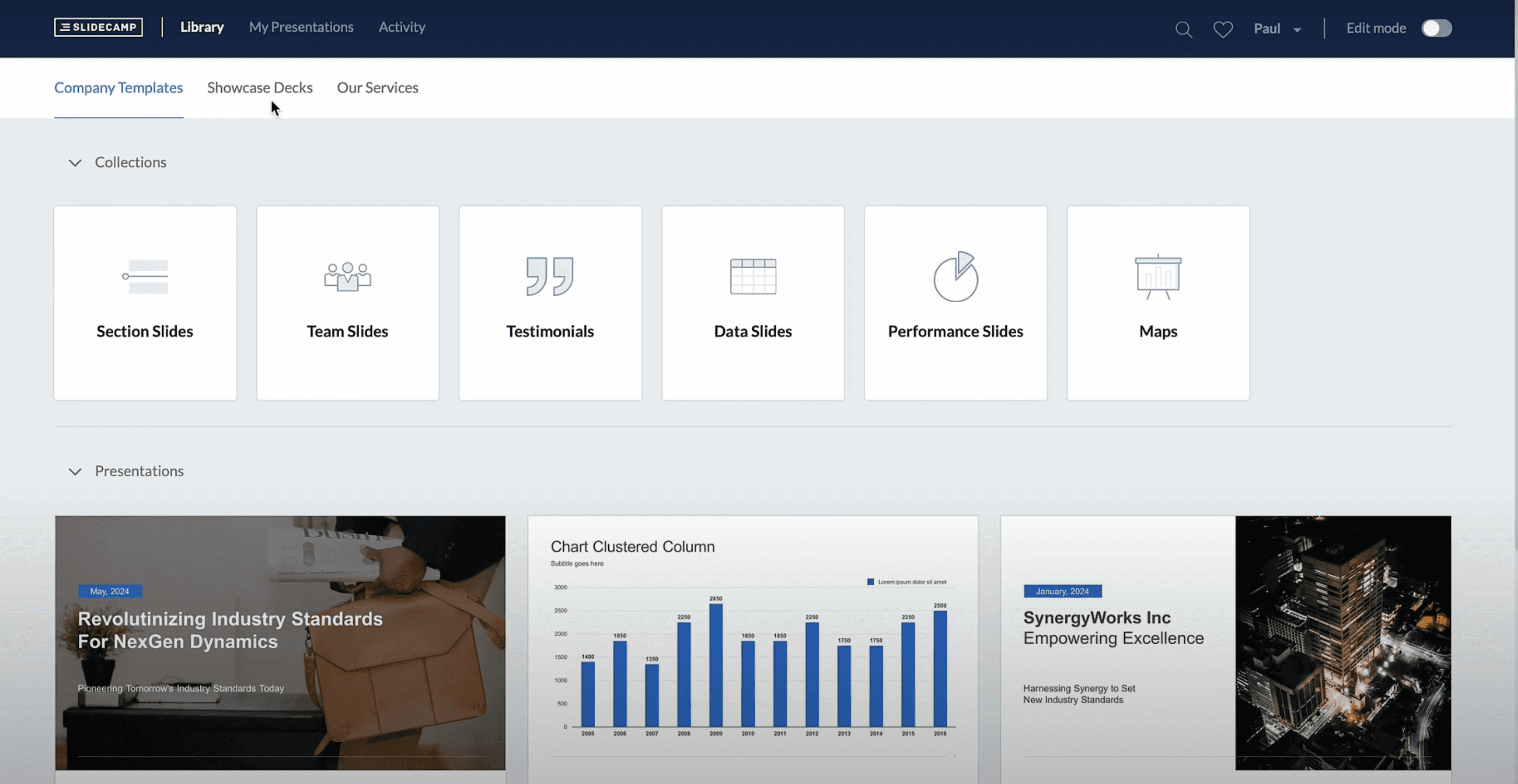Switch to Our Services tab
This screenshot has height=784, width=1518.
377,87
